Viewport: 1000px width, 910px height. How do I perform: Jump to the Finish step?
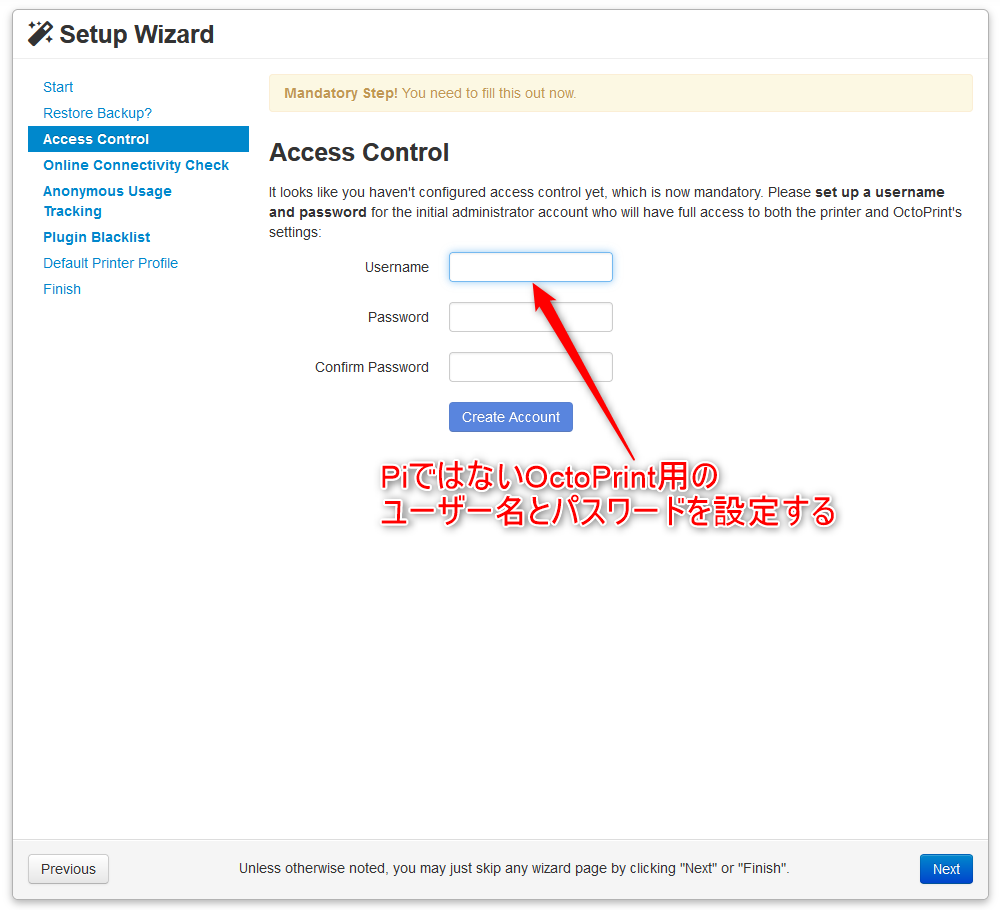click(x=62, y=290)
